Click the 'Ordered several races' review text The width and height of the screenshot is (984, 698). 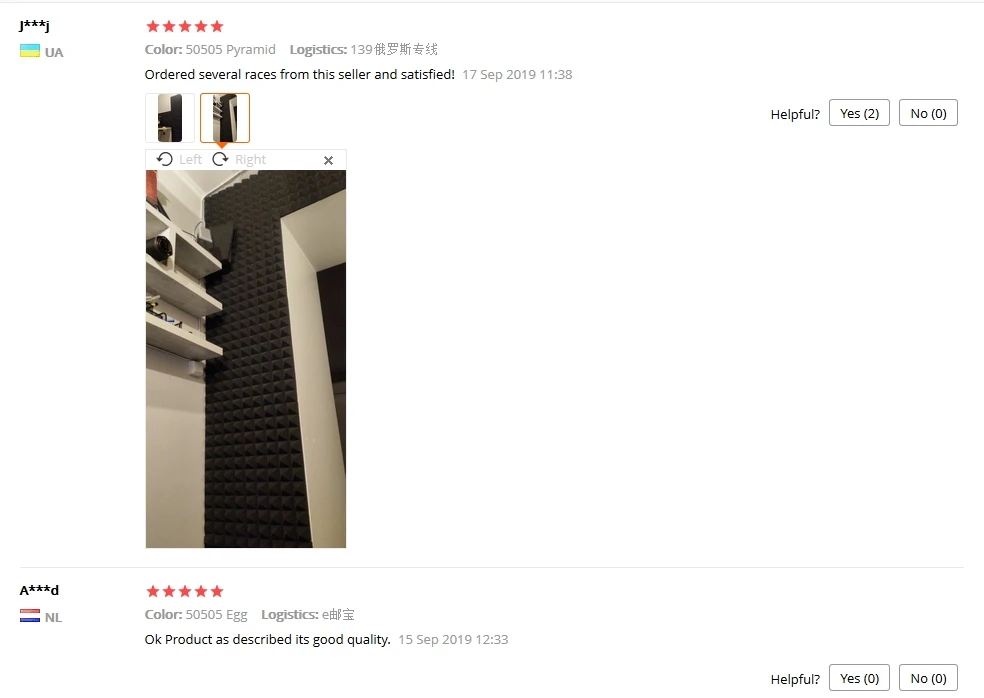[299, 74]
